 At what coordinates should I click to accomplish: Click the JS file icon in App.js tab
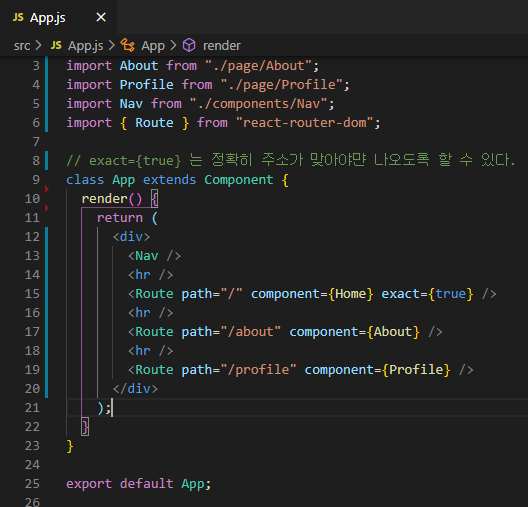click(x=18, y=18)
